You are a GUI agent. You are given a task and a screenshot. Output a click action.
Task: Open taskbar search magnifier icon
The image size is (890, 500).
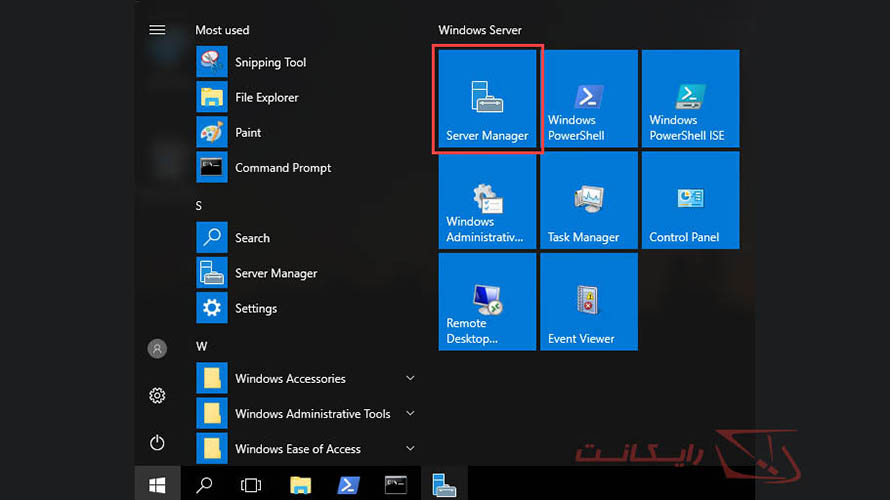pyautogui.click(x=204, y=485)
